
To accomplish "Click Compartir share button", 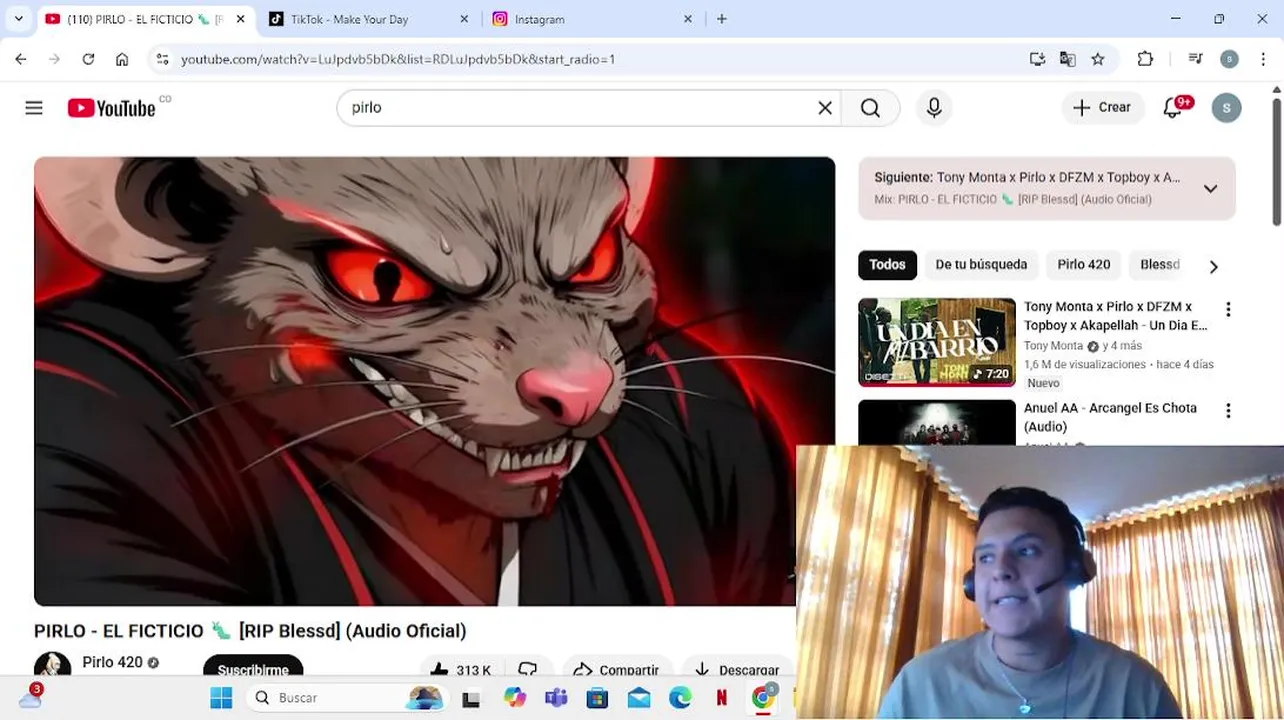I will coord(617,670).
